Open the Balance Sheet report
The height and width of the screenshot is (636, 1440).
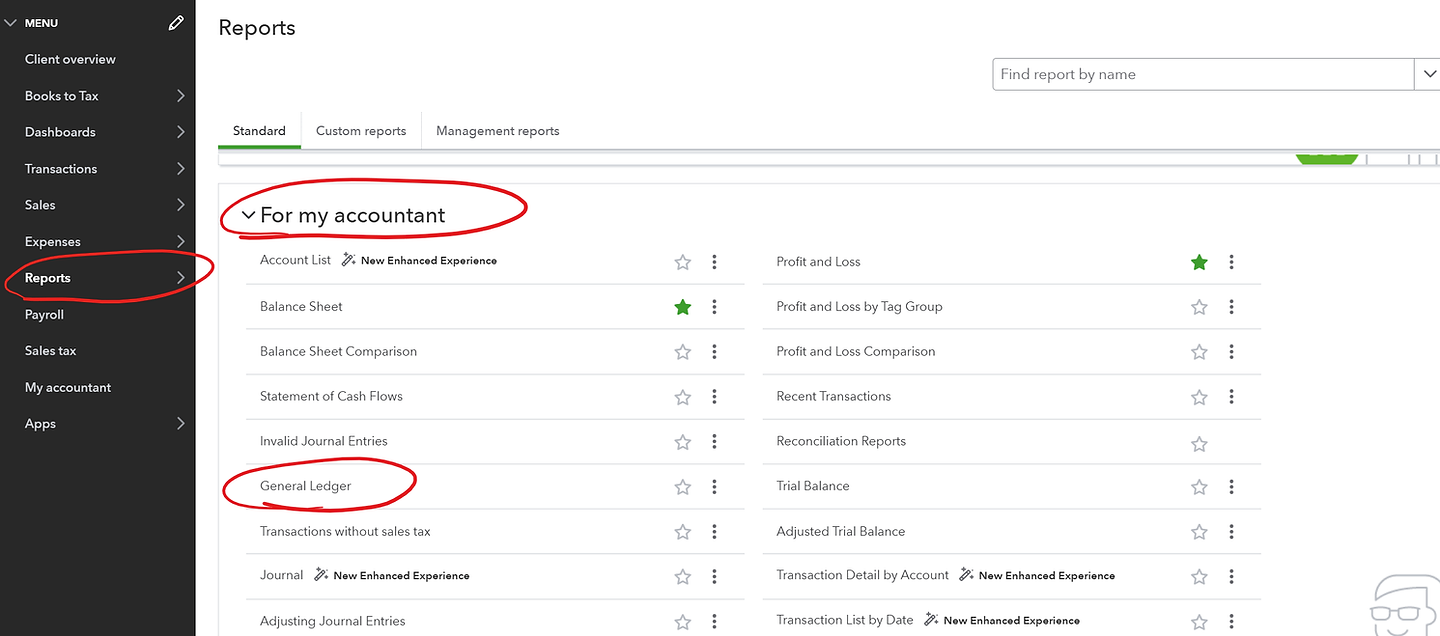(x=301, y=307)
